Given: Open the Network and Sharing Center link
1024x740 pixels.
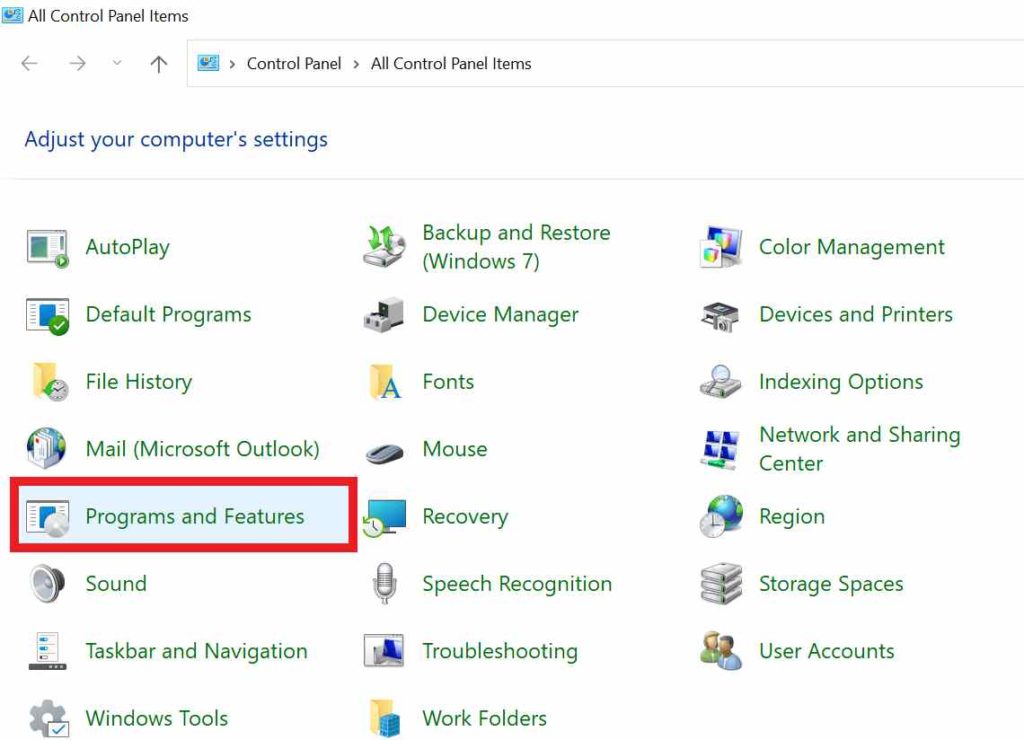Looking at the screenshot, I should (859, 449).
